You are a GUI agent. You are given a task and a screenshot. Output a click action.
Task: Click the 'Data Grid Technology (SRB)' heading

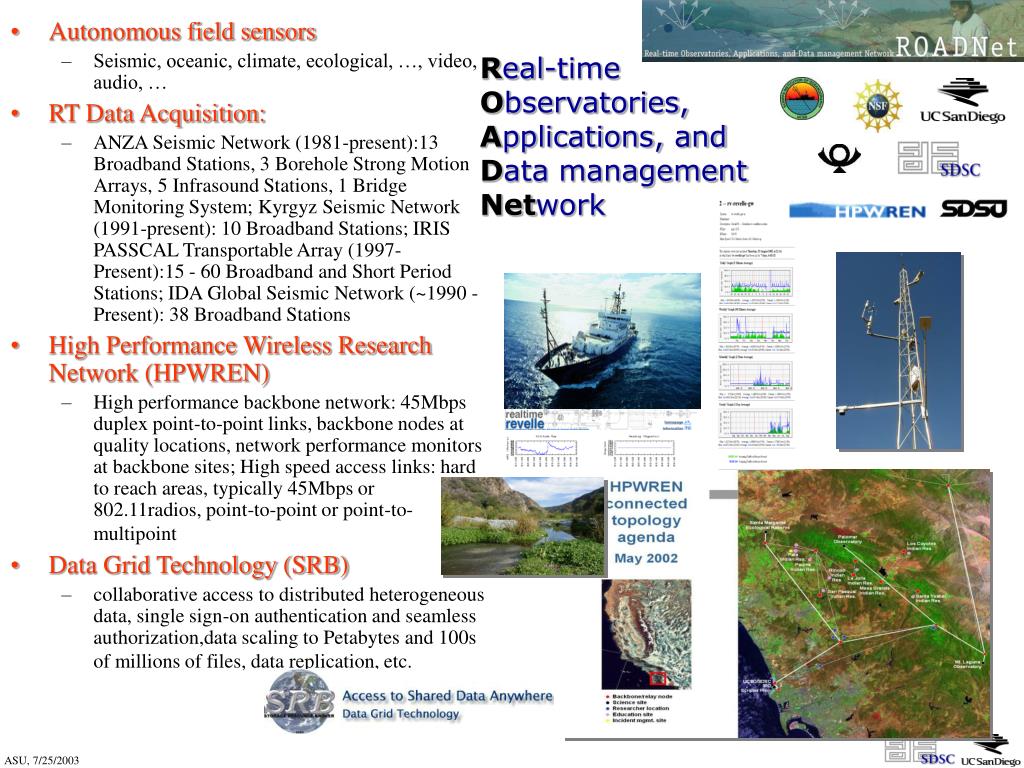(x=199, y=565)
